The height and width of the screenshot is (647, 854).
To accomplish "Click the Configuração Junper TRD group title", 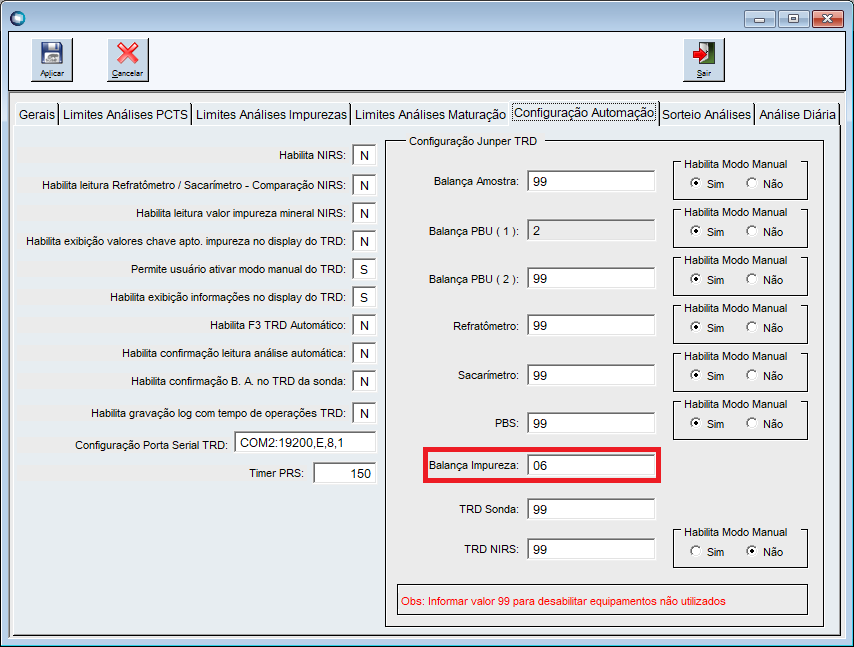I will pos(473,141).
